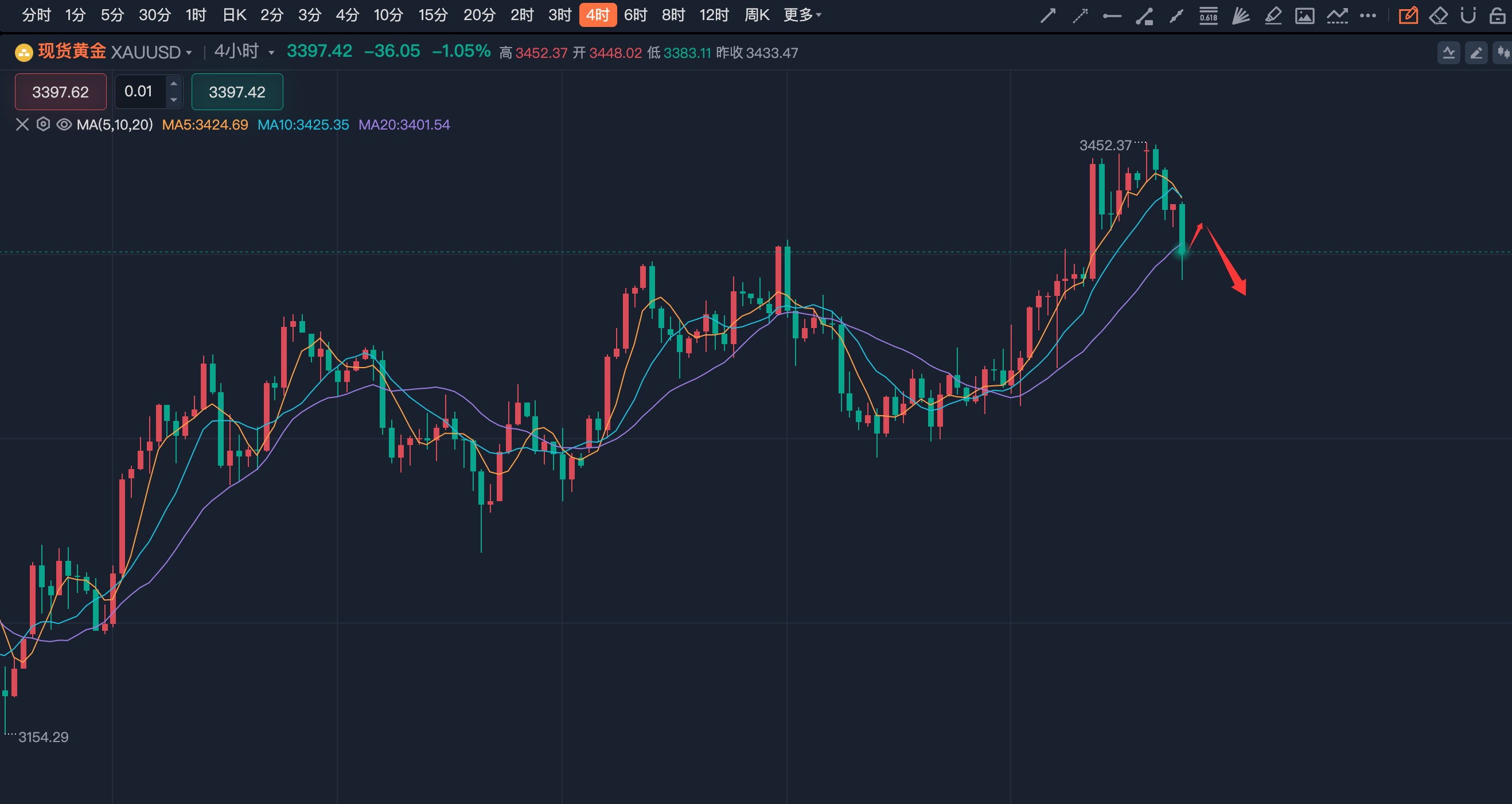Switch to the 日K timeframe tab
Image resolution: width=1512 pixels, height=804 pixels.
(234, 15)
